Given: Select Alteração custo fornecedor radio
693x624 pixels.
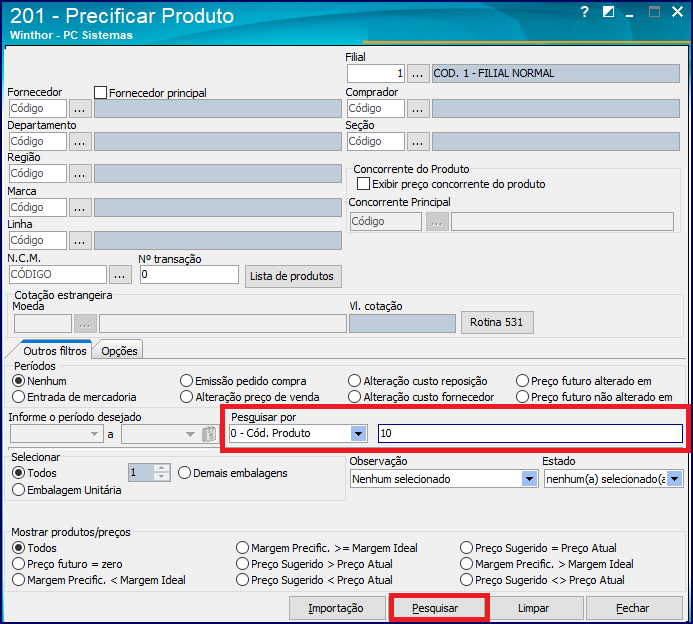Looking at the screenshot, I should tap(354, 397).
